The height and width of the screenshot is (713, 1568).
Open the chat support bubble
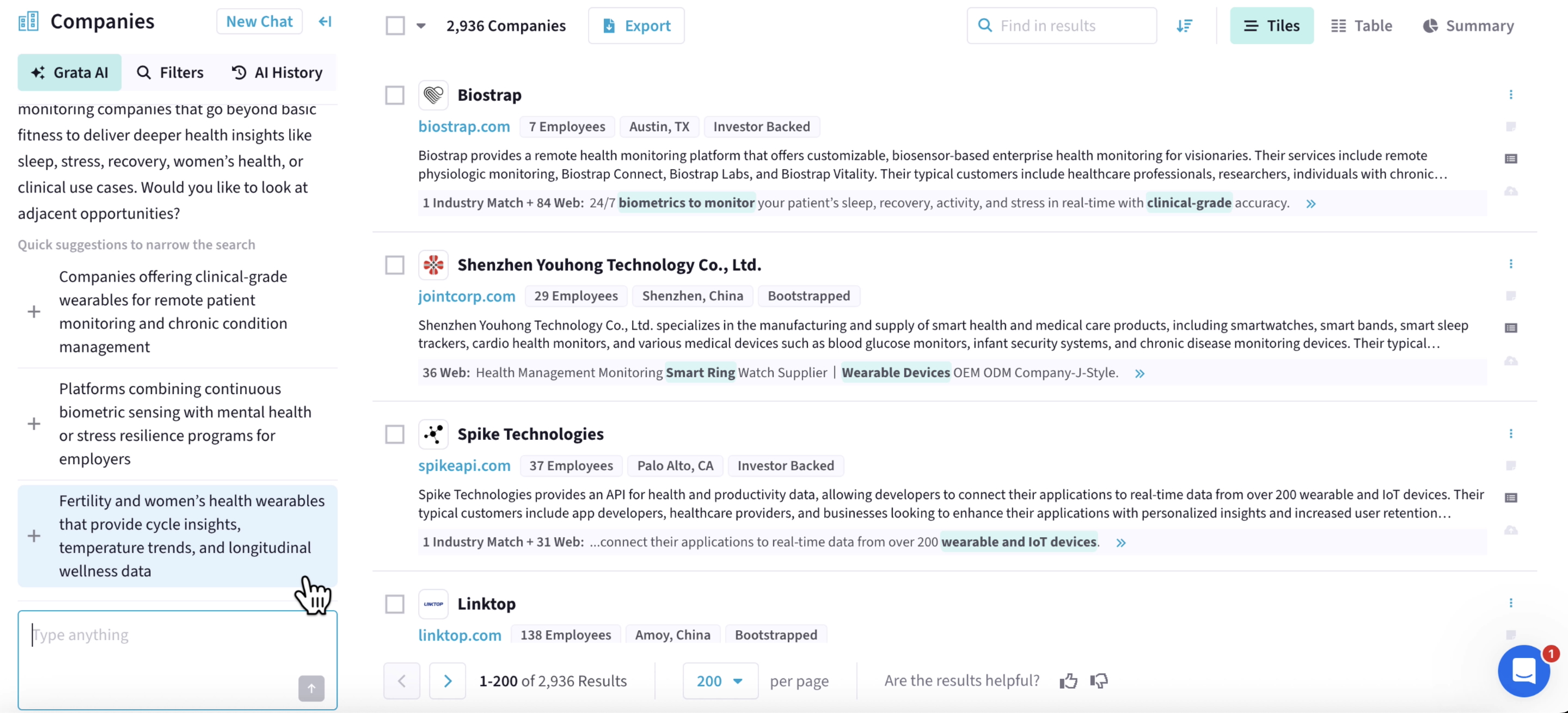pyautogui.click(x=1524, y=672)
